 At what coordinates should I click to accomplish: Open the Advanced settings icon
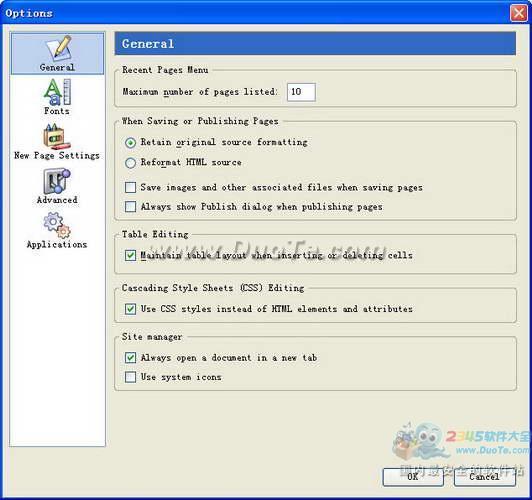click(57, 181)
